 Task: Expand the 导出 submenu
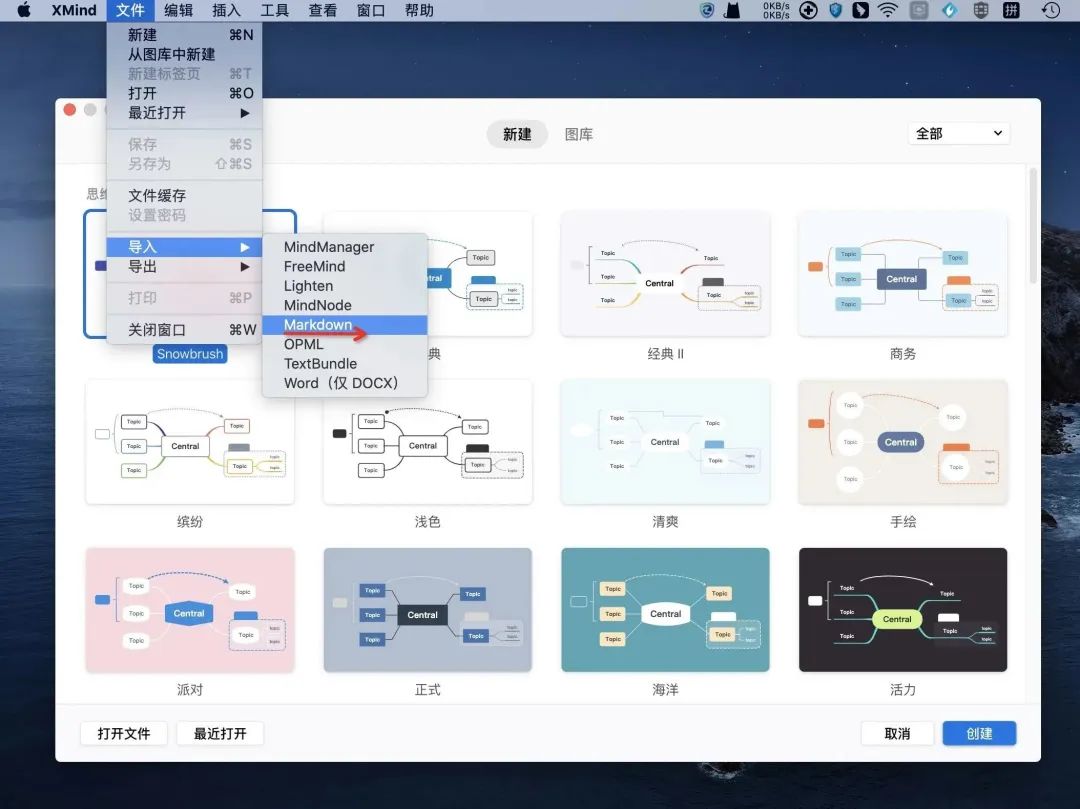[x=185, y=266]
